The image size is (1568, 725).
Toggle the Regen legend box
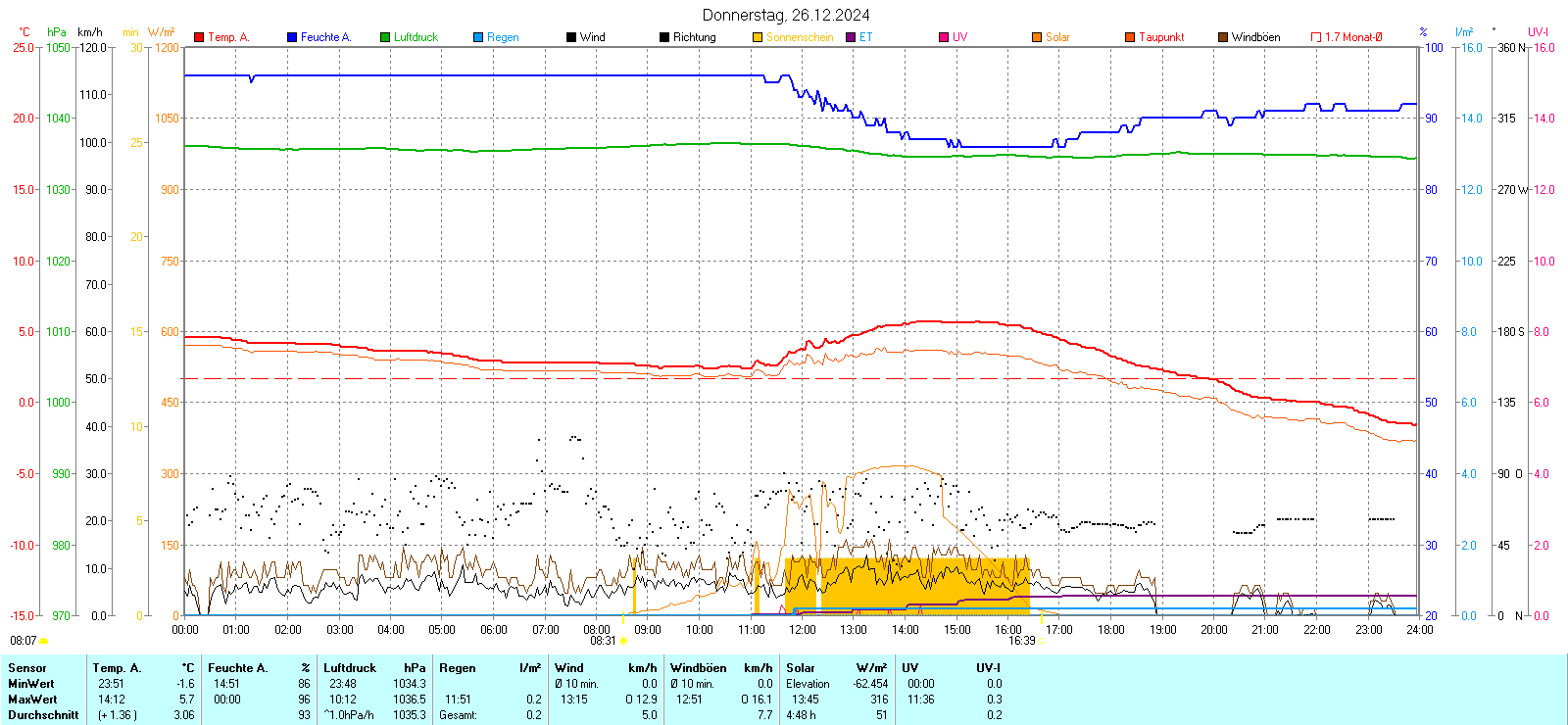(478, 37)
